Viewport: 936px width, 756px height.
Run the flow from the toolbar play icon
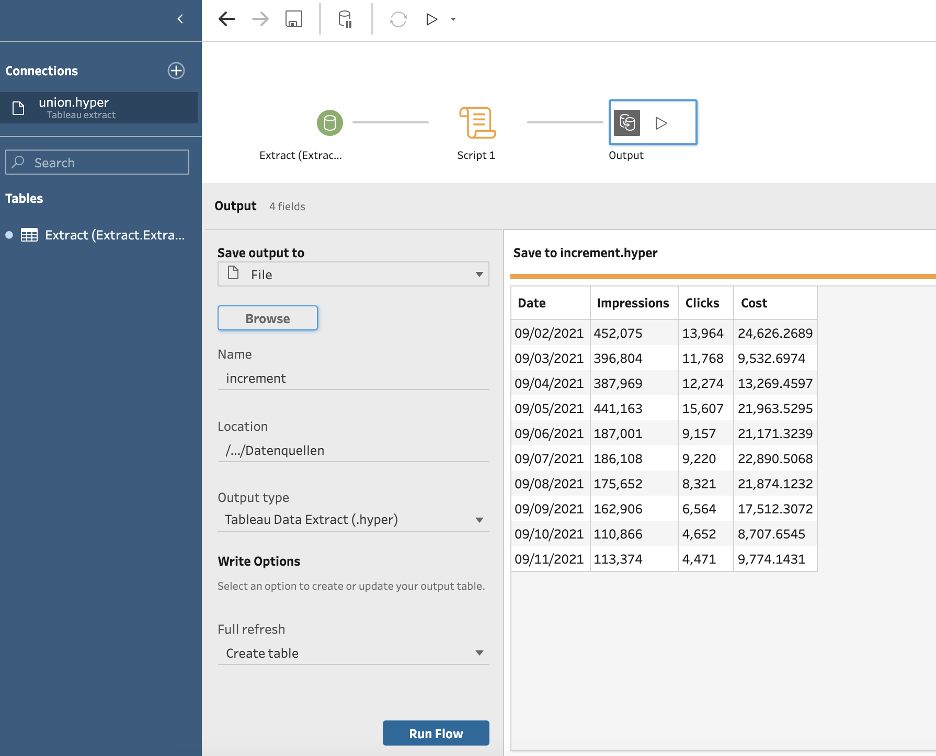(432, 19)
